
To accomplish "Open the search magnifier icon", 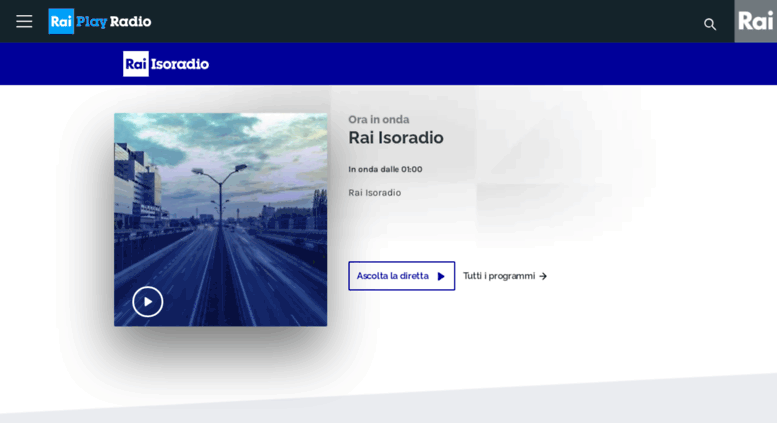I will tap(710, 24).
